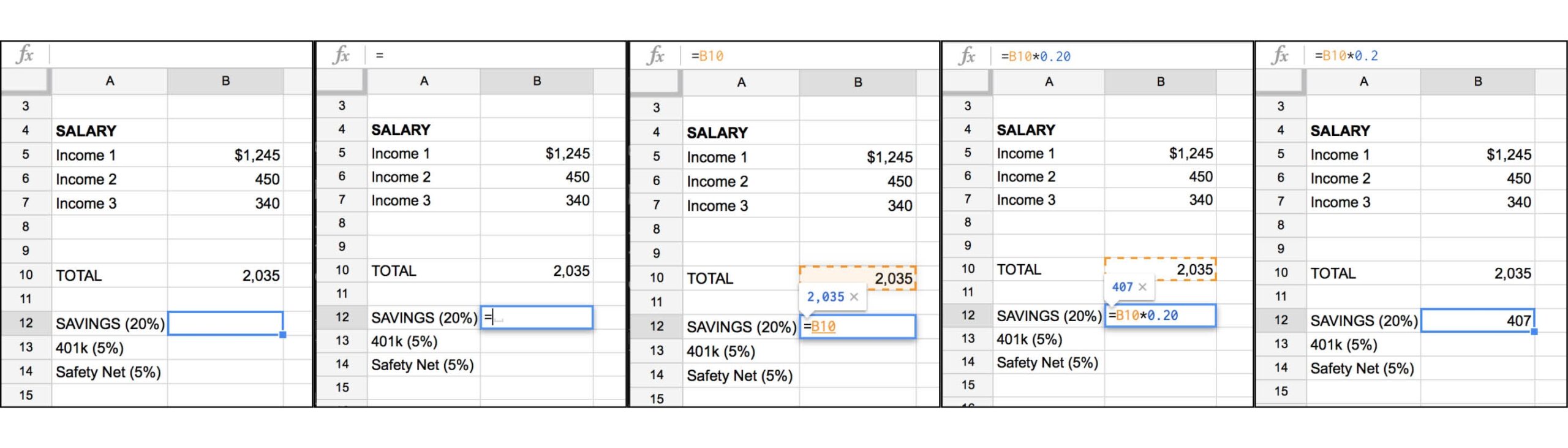This screenshot has height=448, width=1568.
Task: Click the select-all corner box in the first spreadsheet
Action: point(25,80)
